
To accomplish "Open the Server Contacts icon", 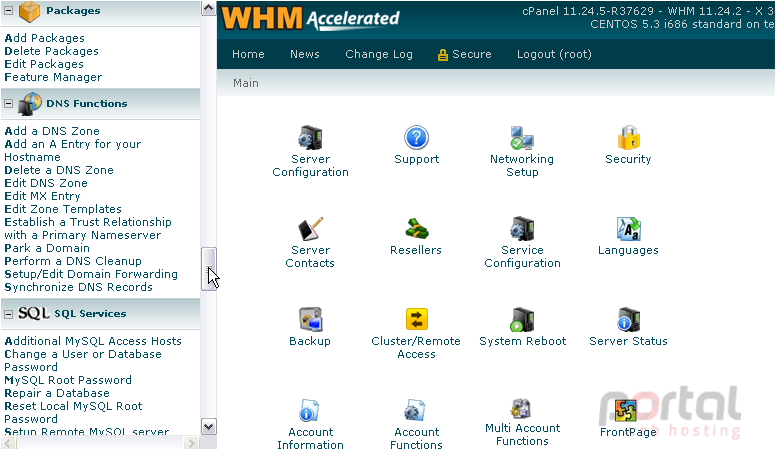I will tap(310, 229).
